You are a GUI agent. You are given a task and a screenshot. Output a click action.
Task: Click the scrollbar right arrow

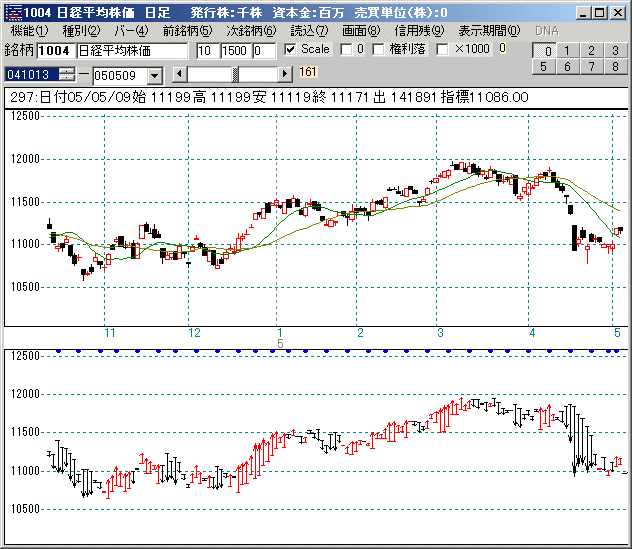[x=285, y=74]
